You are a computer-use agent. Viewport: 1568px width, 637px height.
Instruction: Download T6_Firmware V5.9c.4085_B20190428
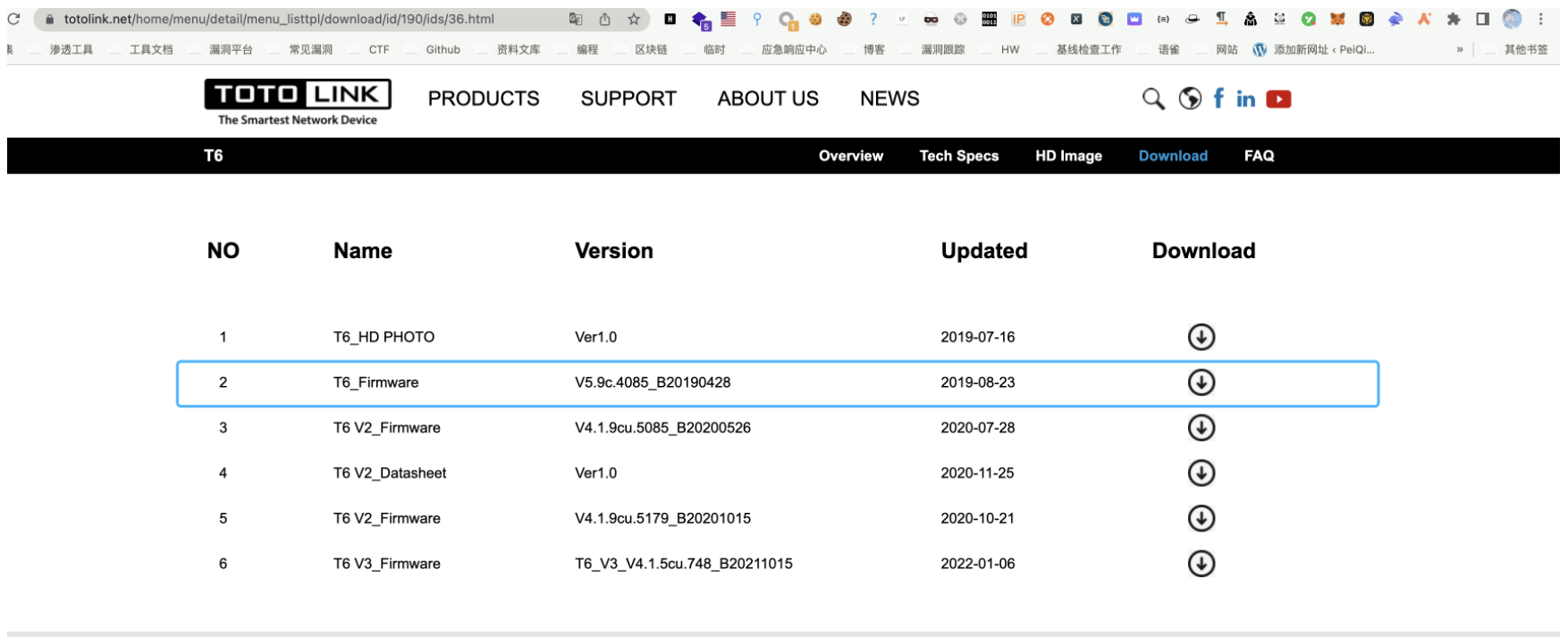pos(1201,382)
